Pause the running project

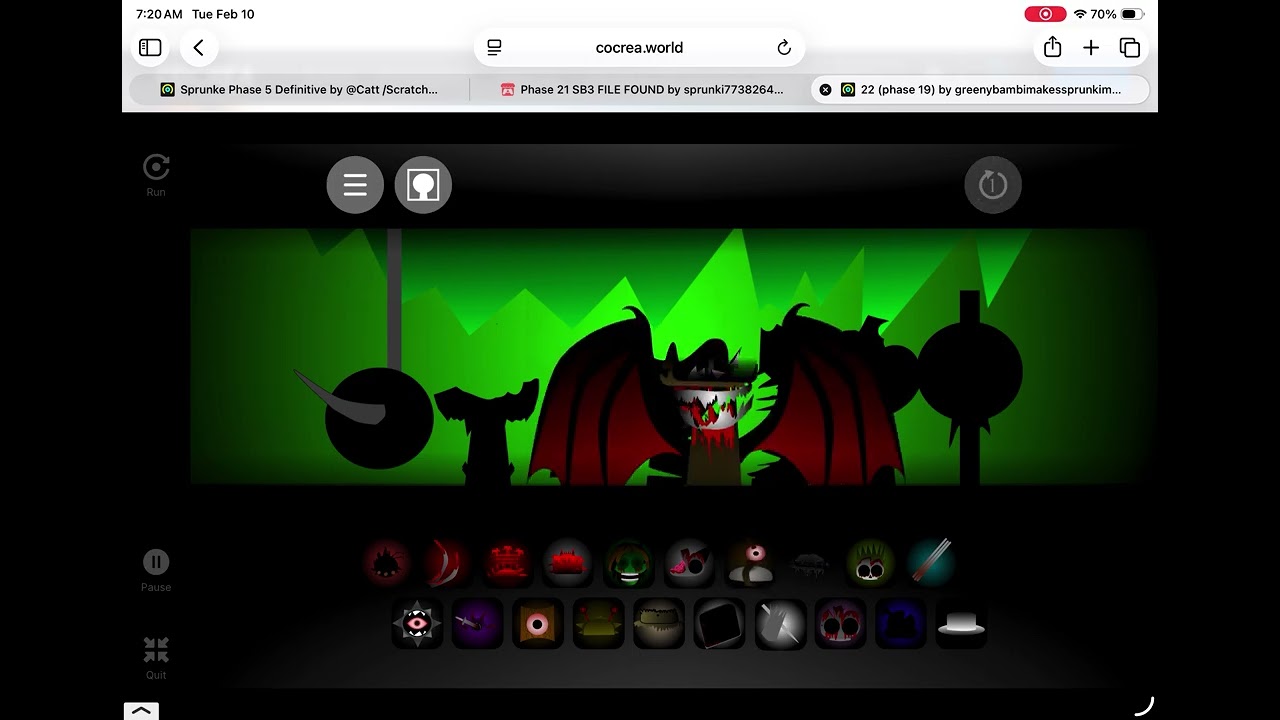(x=156, y=562)
